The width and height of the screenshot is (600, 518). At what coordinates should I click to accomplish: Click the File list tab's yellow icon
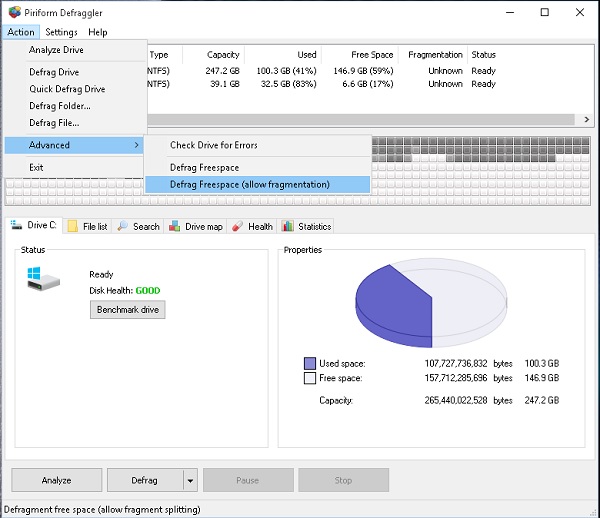[73, 226]
